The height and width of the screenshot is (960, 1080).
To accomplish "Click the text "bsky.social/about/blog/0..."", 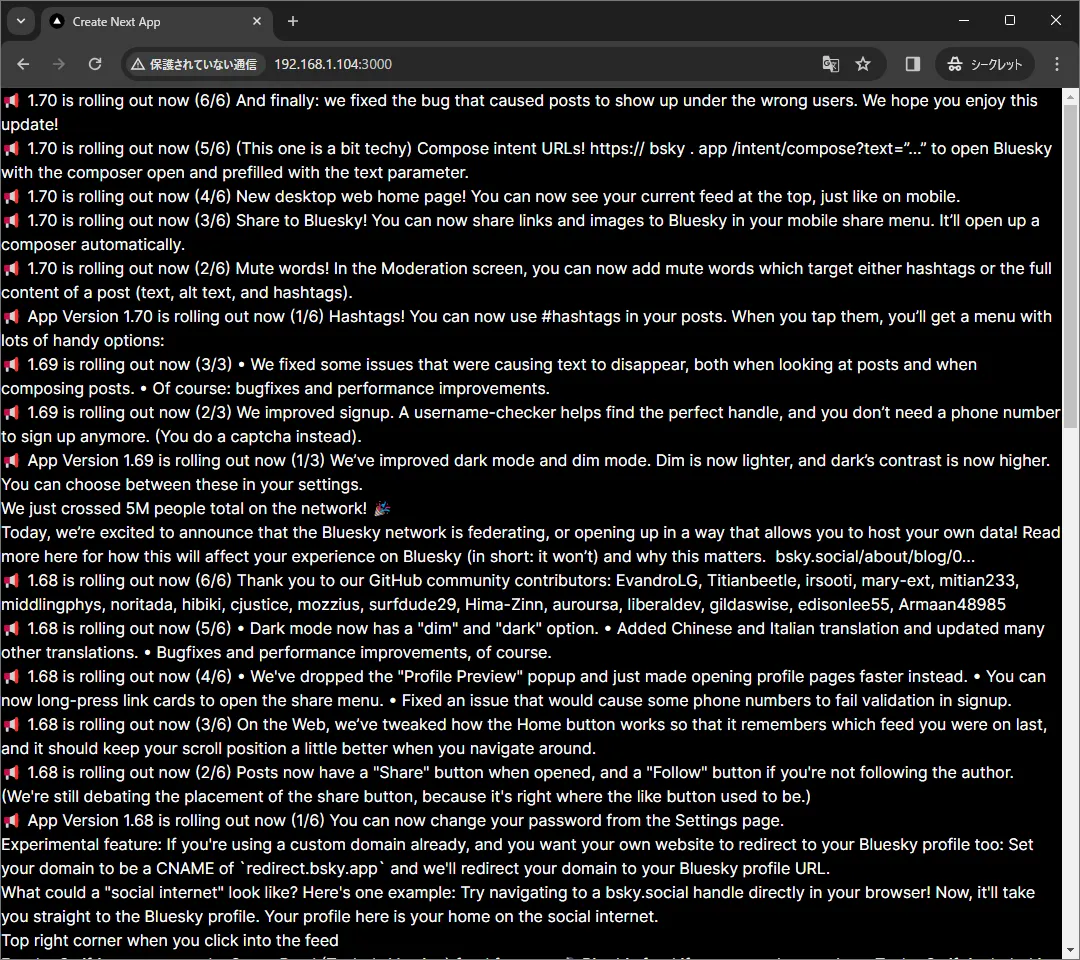I will tap(875, 556).
